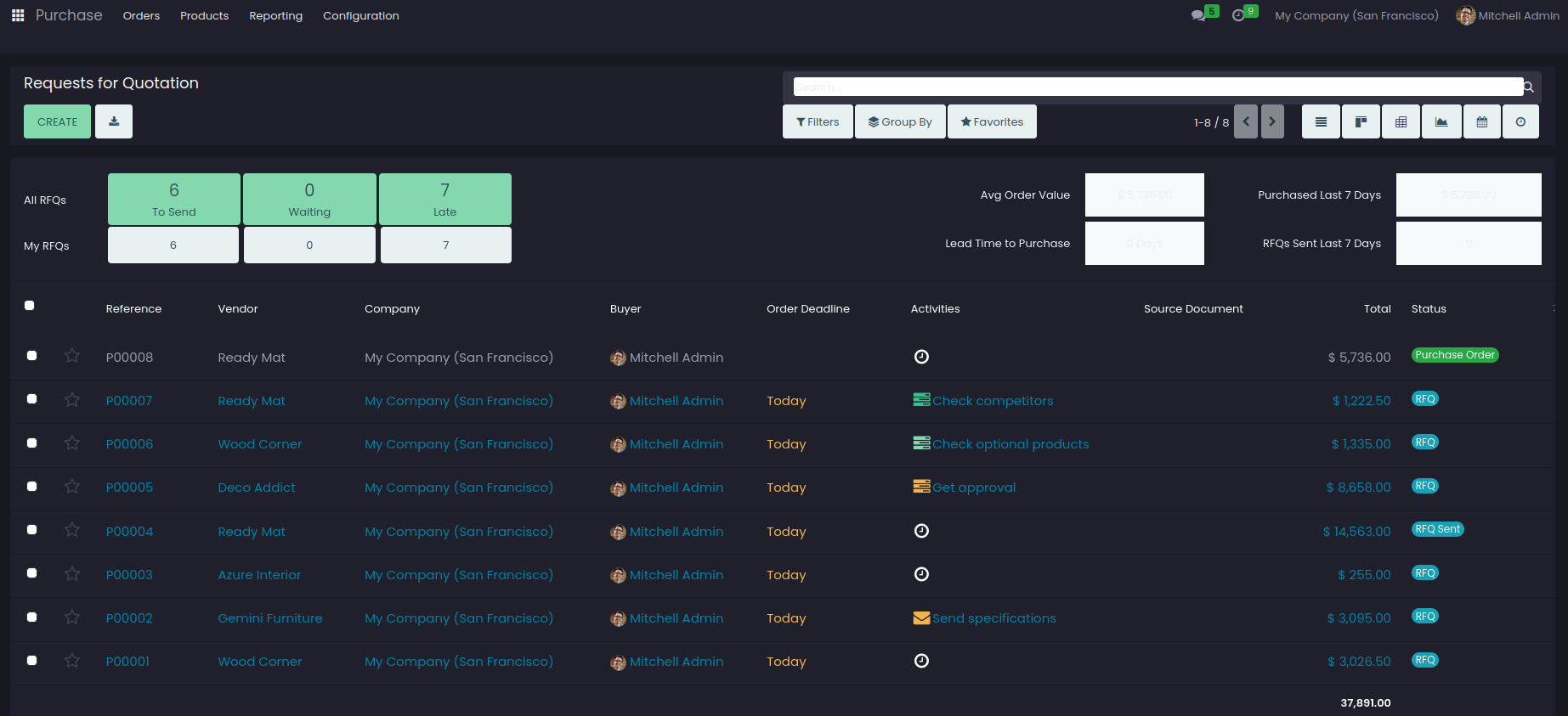The image size is (1568, 716).
Task: Sort by the Total column header
Action: (1378, 308)
